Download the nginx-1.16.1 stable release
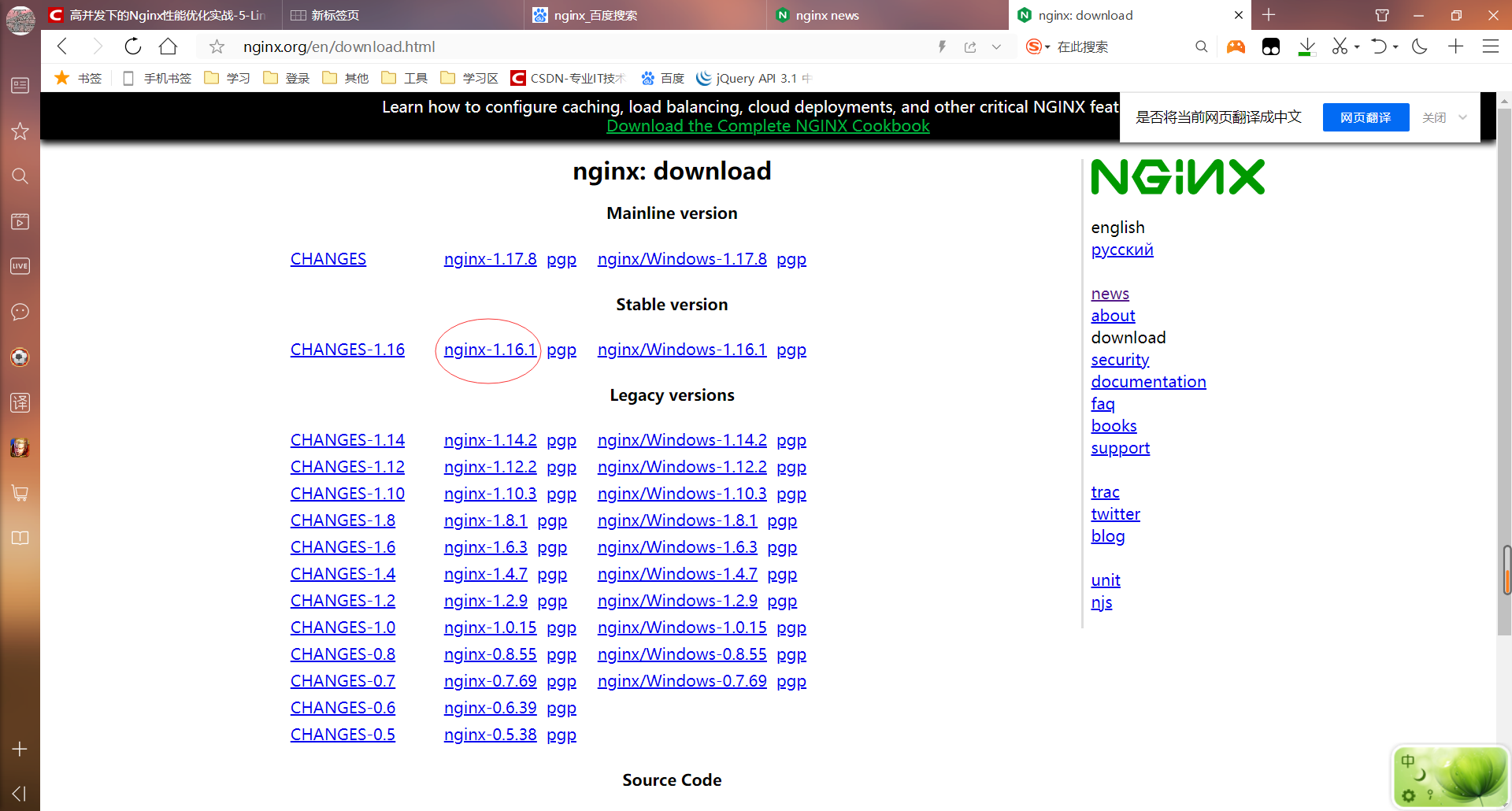Viewport: 1512px width, 811px height. tap(490, 350)
